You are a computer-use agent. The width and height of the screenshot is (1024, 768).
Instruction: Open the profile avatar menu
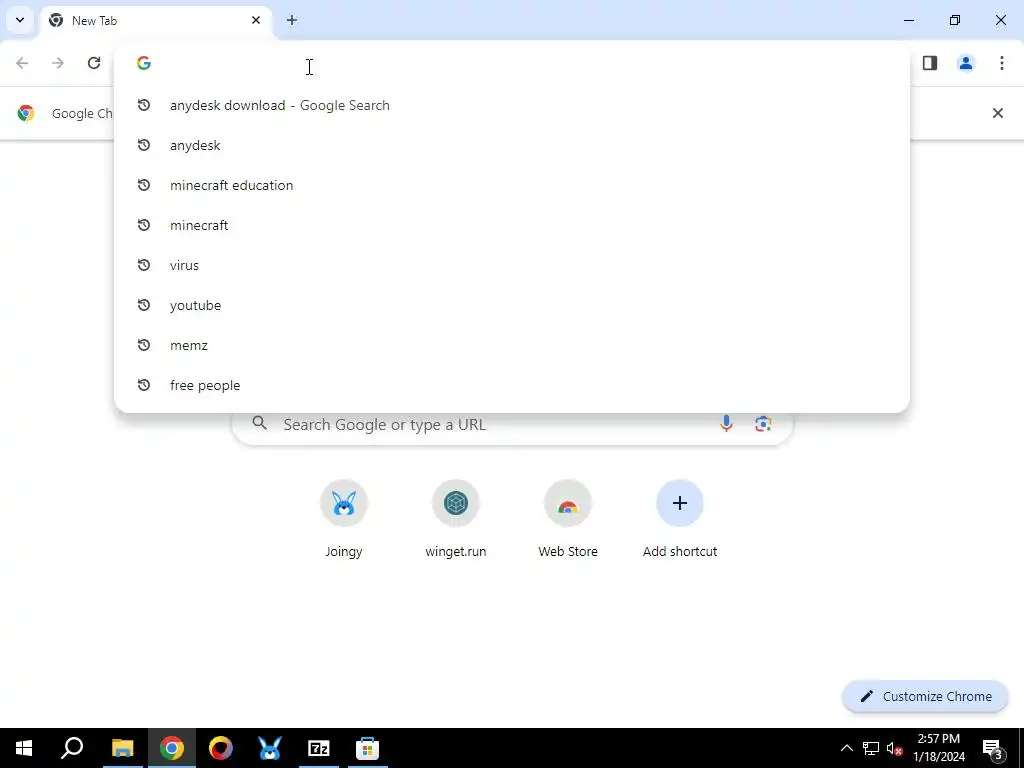[x=966, y=63]
